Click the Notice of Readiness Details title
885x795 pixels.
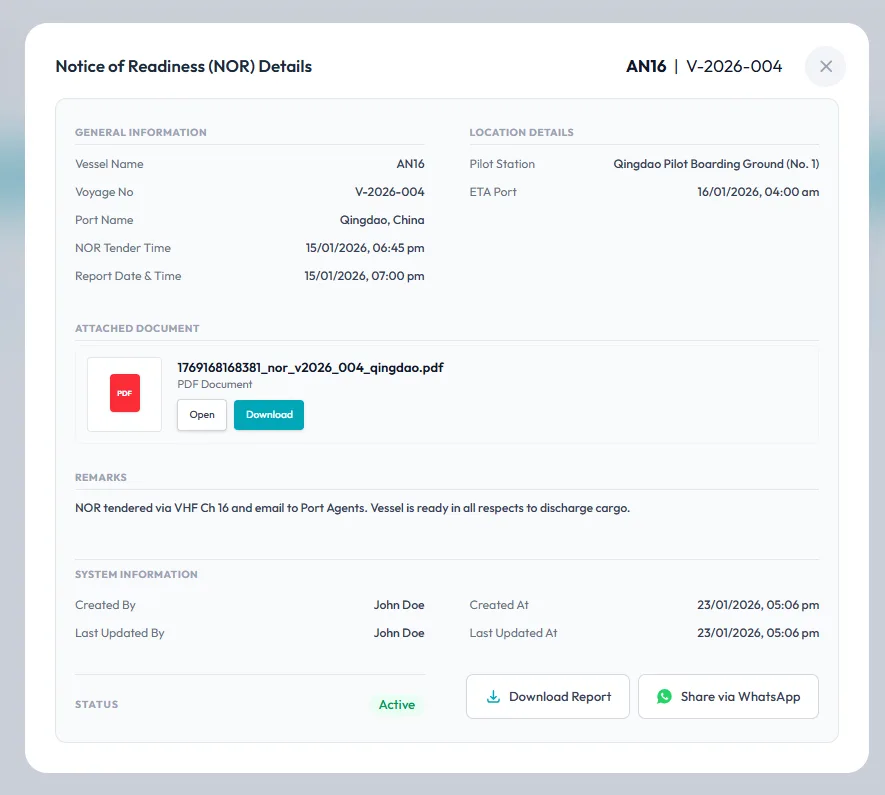coord(184,67)
